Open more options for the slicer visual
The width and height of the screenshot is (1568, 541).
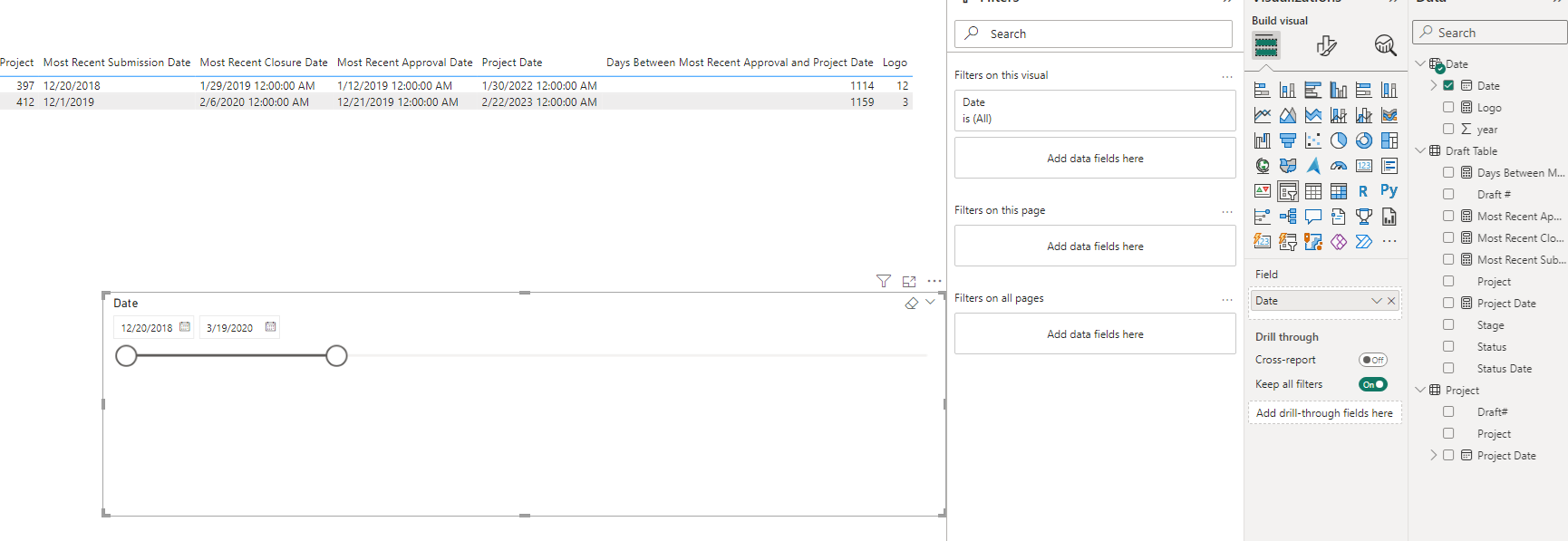(934, 282)
